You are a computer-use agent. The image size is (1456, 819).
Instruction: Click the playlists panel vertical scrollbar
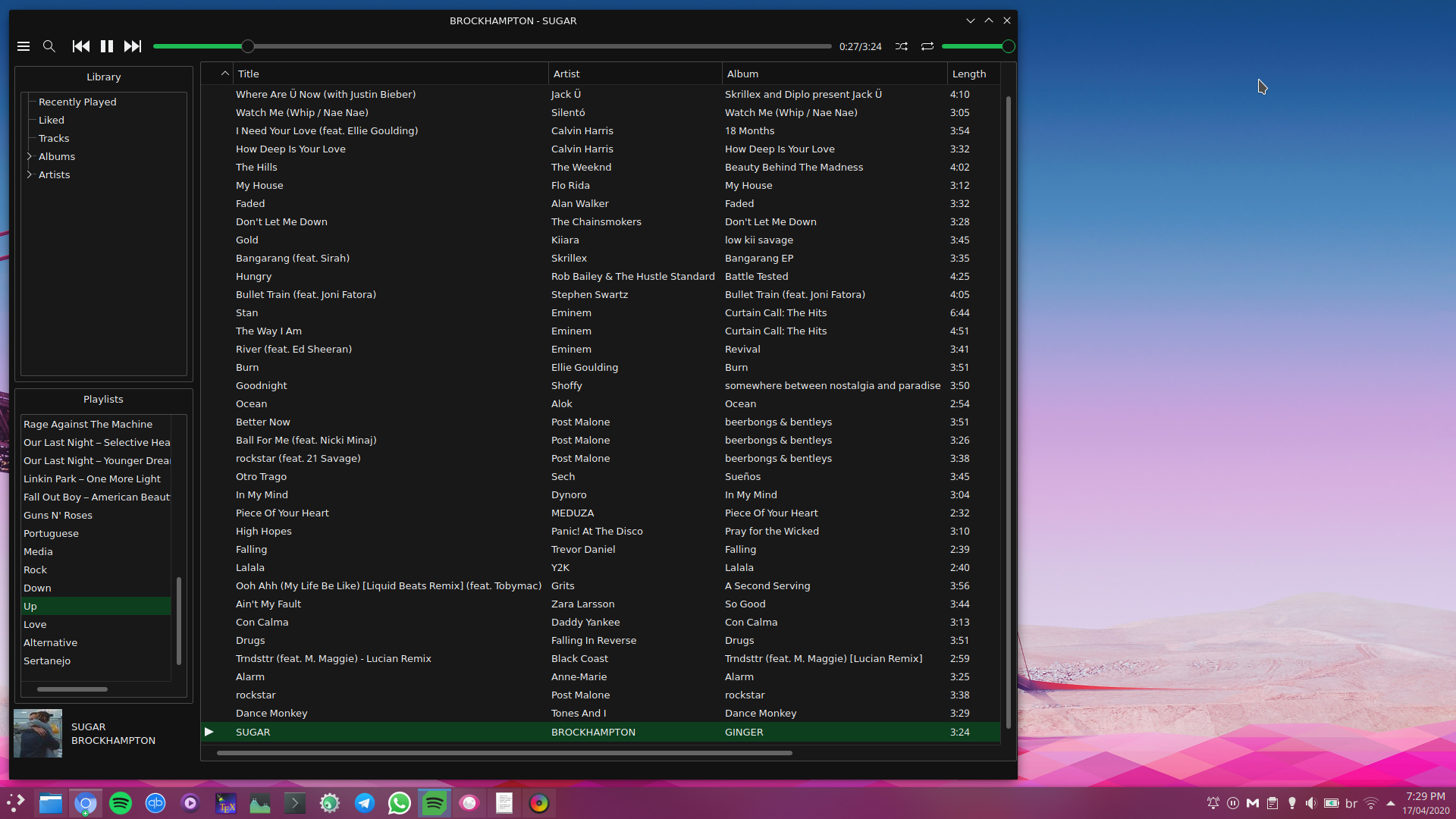[x=179, y=620]
